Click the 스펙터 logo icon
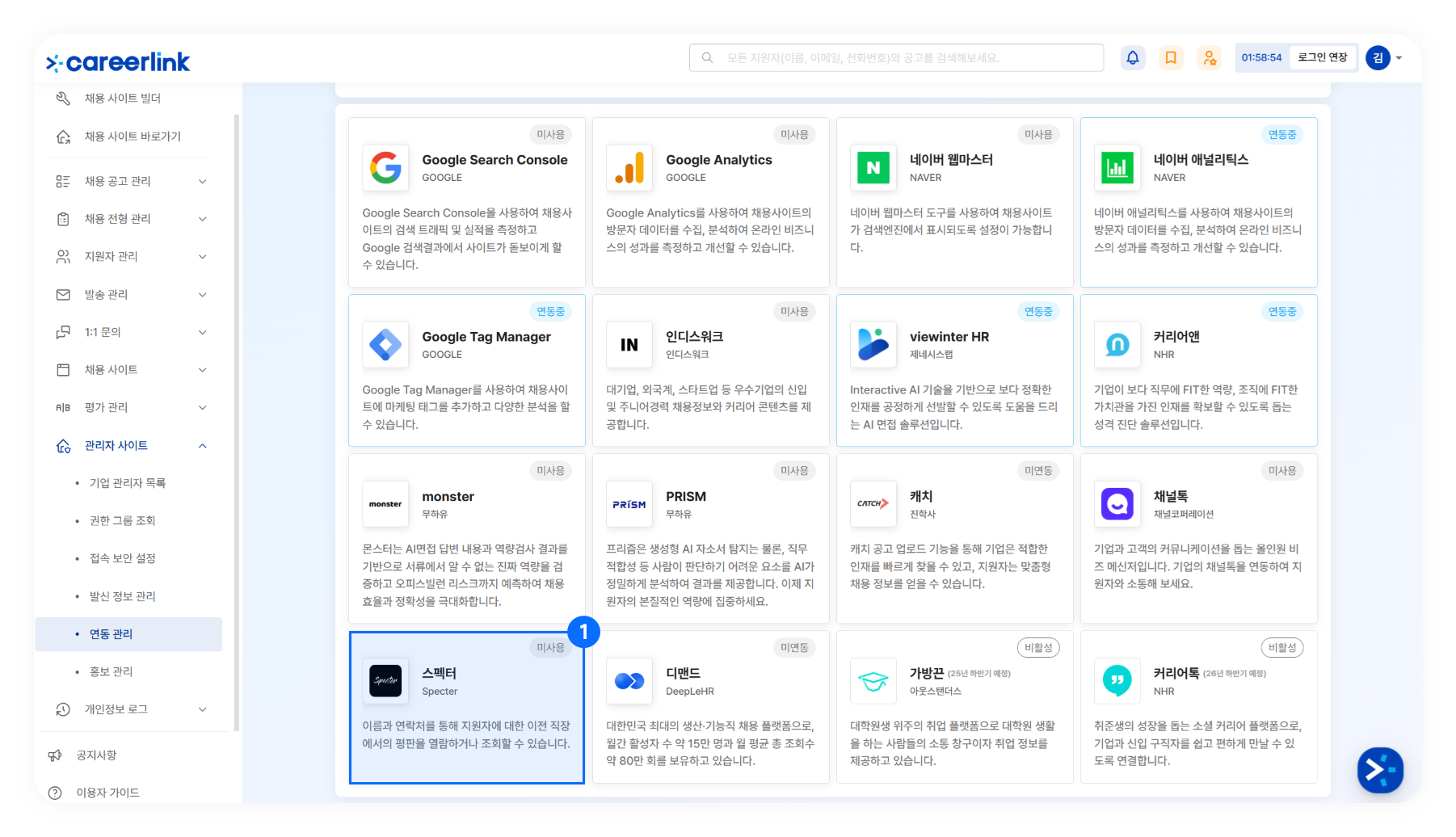 pyautogui.click(x=385, y=681)
